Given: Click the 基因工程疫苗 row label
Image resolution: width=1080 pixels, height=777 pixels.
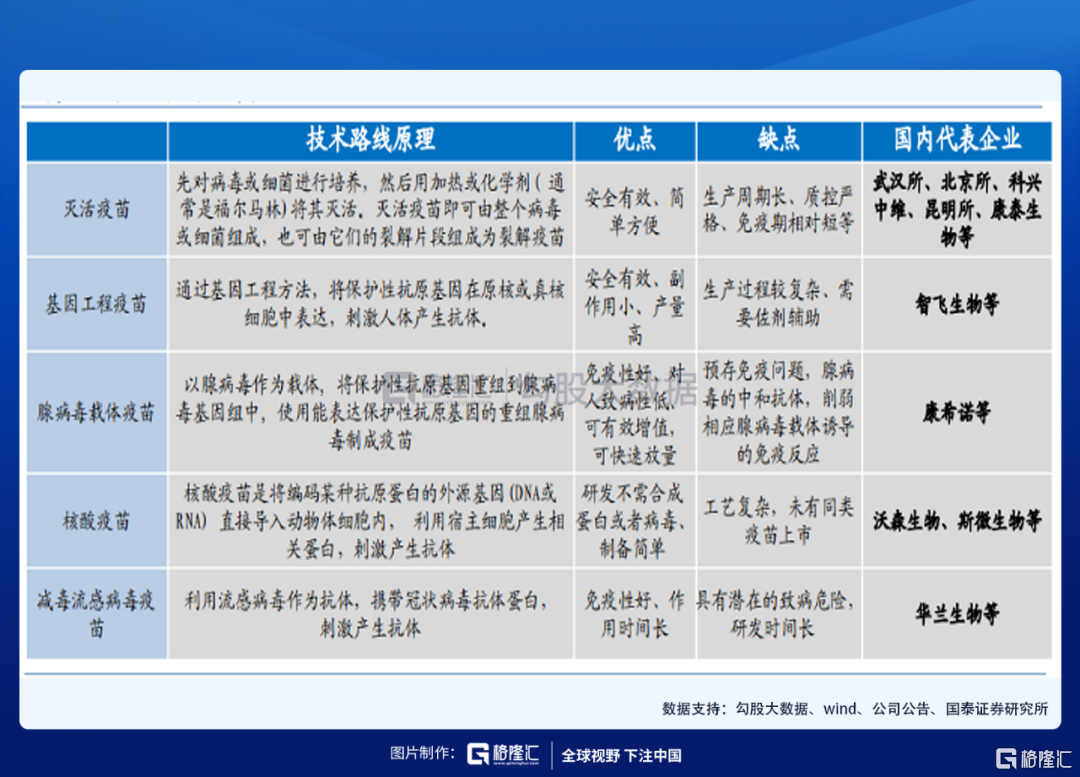Looking at the screenshot, I should (x=96, y=304).
